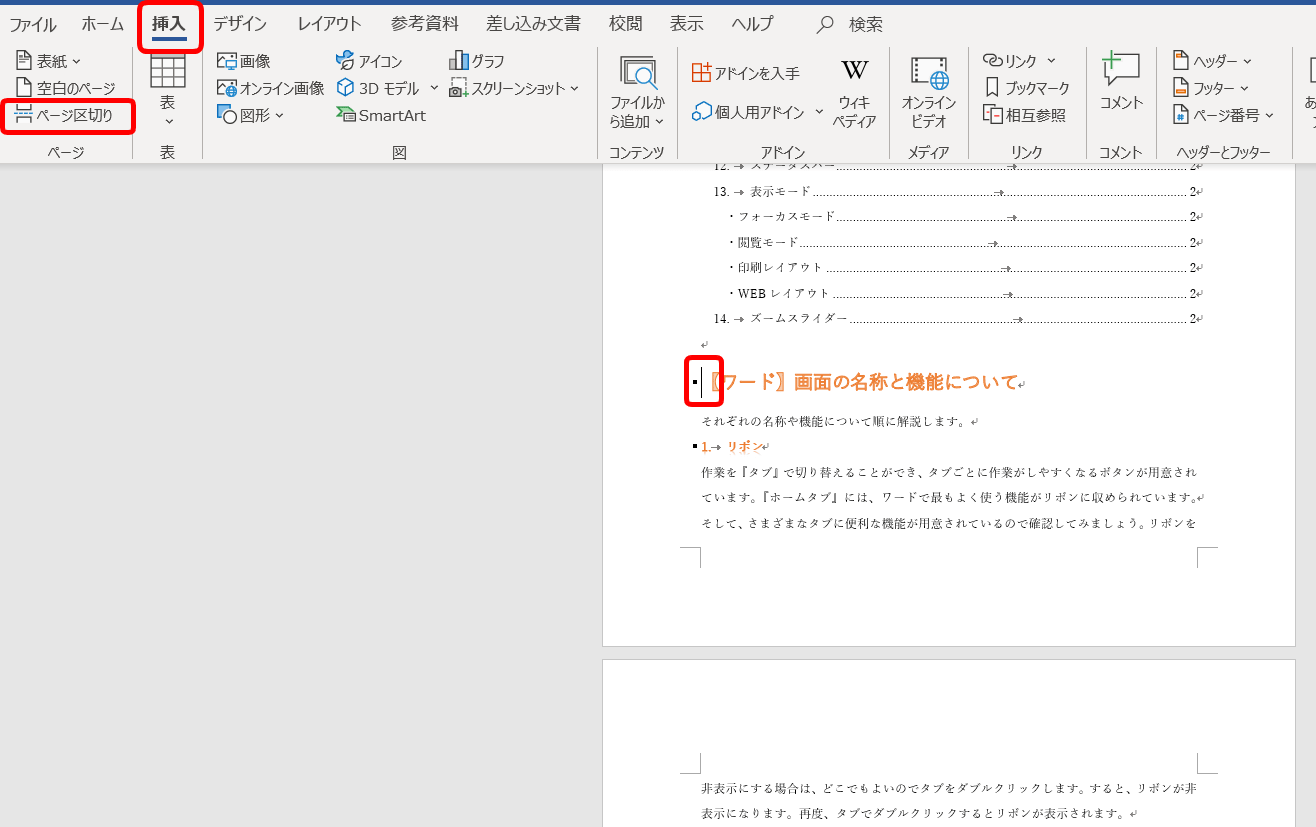
Task: Expand the 3D モデル dropdown arrow
Action: [x=434, y=88]
